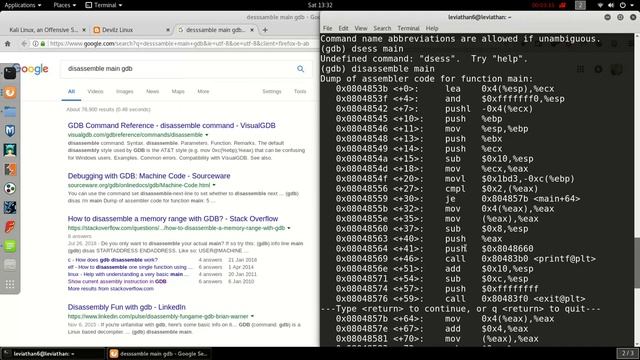
Task: Open system menu arrow in top bar
Action: coord(633,5)
